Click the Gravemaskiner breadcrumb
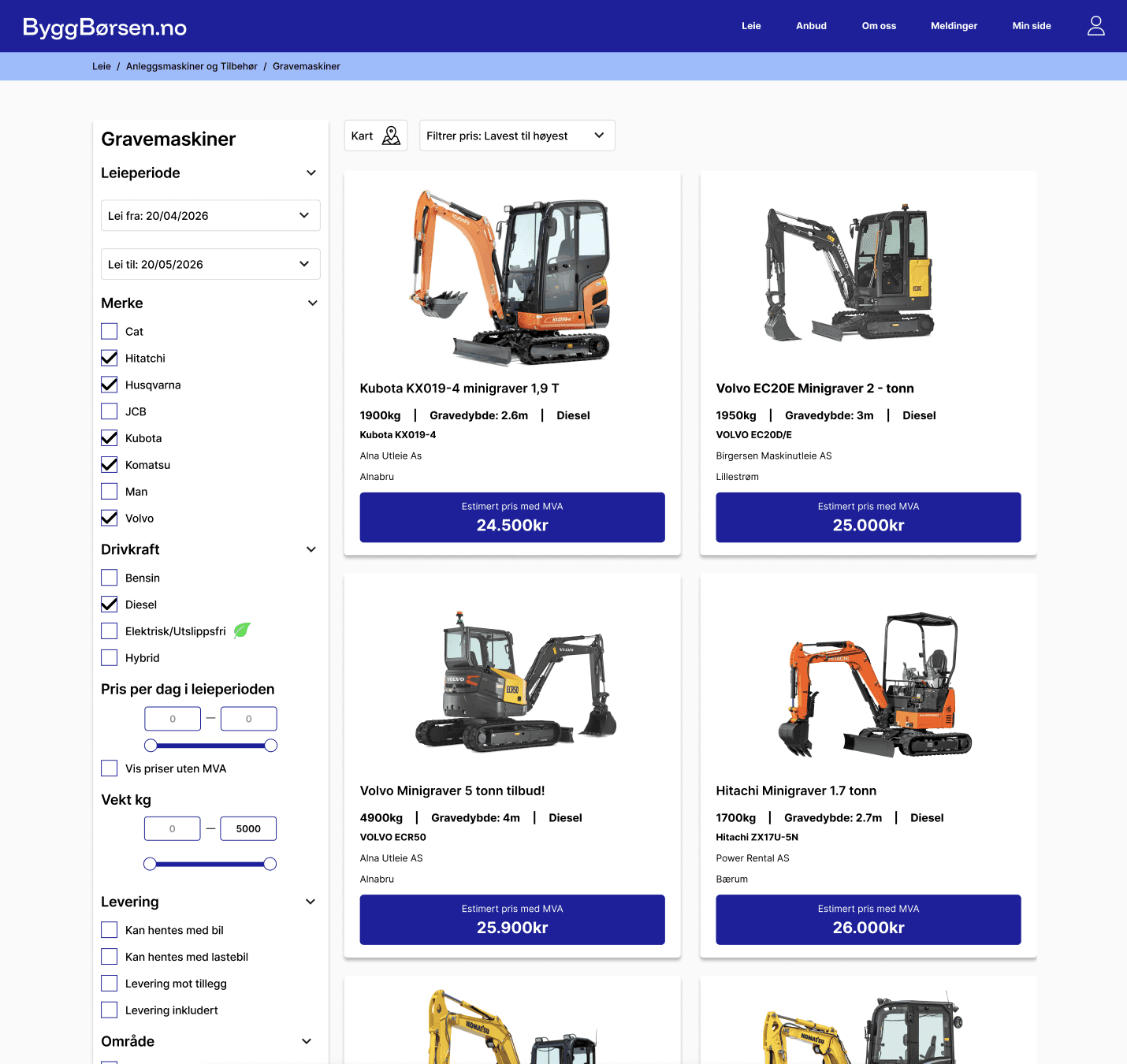The height and width of the screenshot is (1064, 1127). click(307, 66)
